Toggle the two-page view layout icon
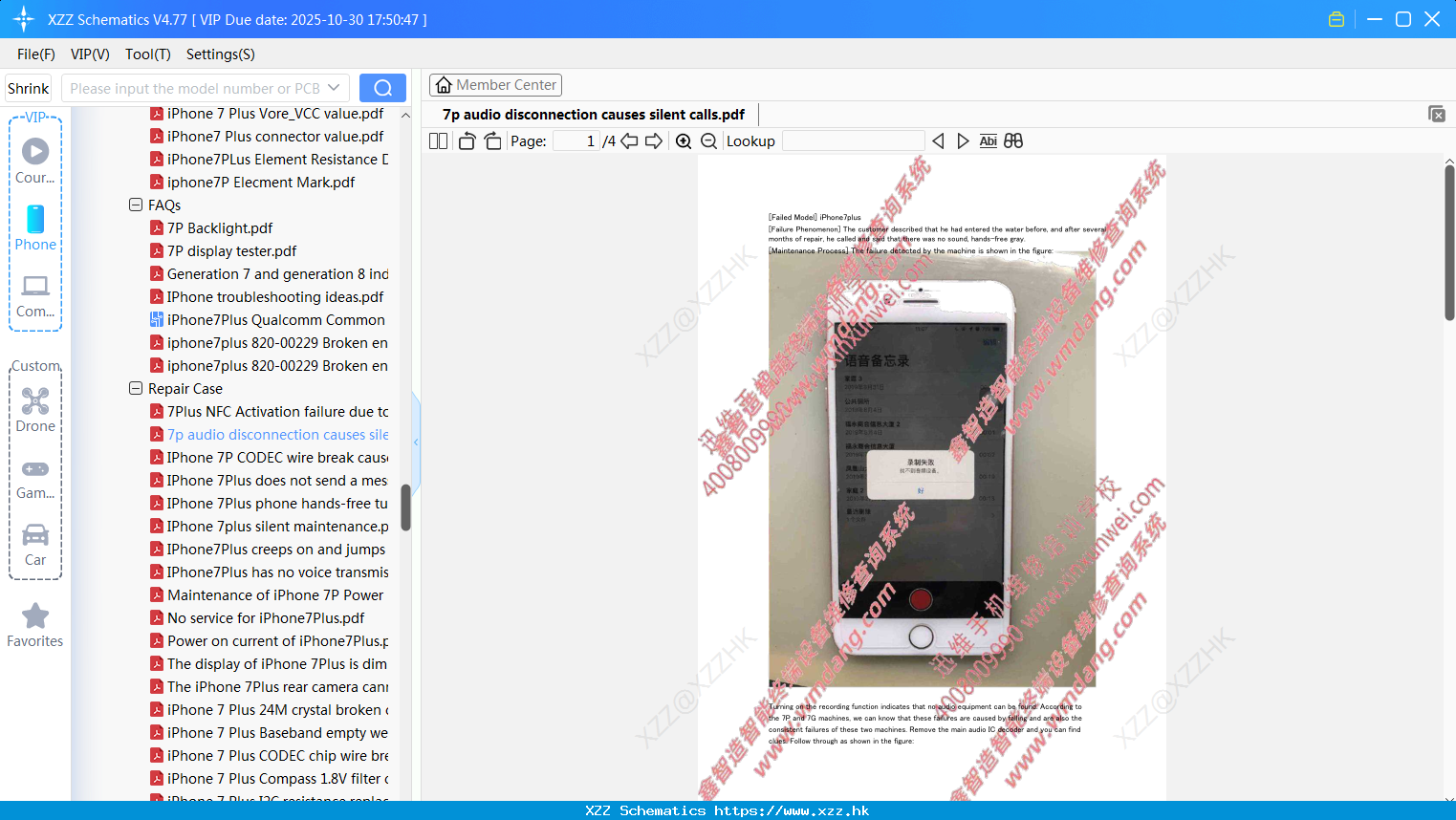Image resolution: width=1456 pixels, height=820 pixels. click(438, 141)
